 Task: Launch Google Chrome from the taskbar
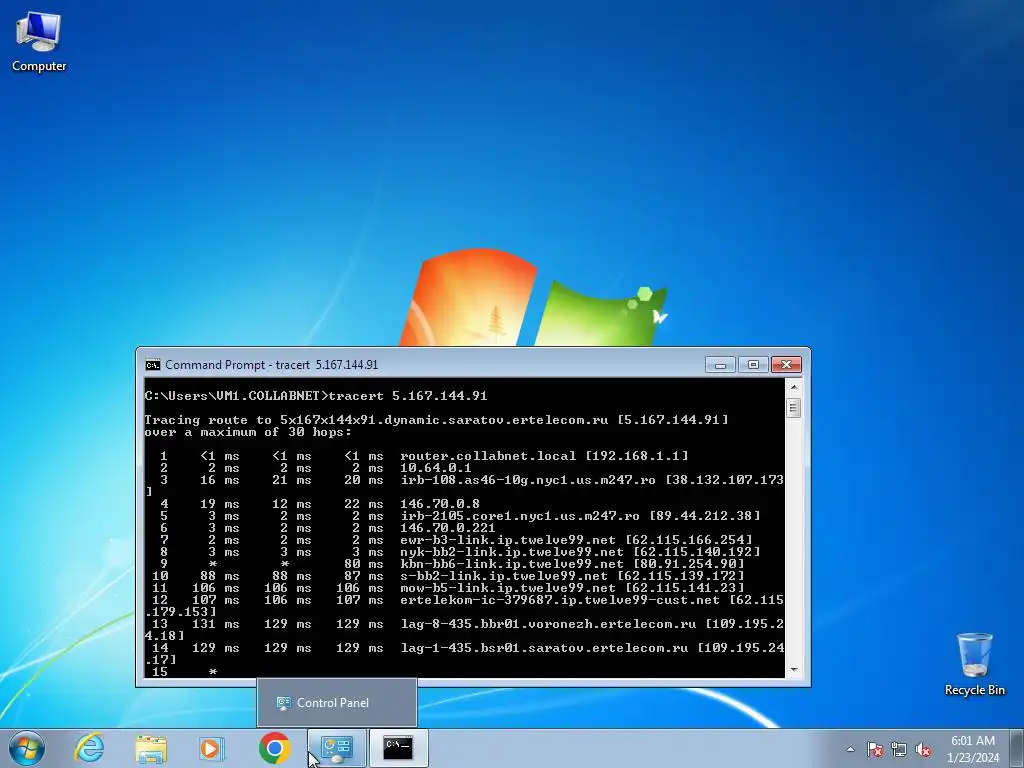(274, 748)
